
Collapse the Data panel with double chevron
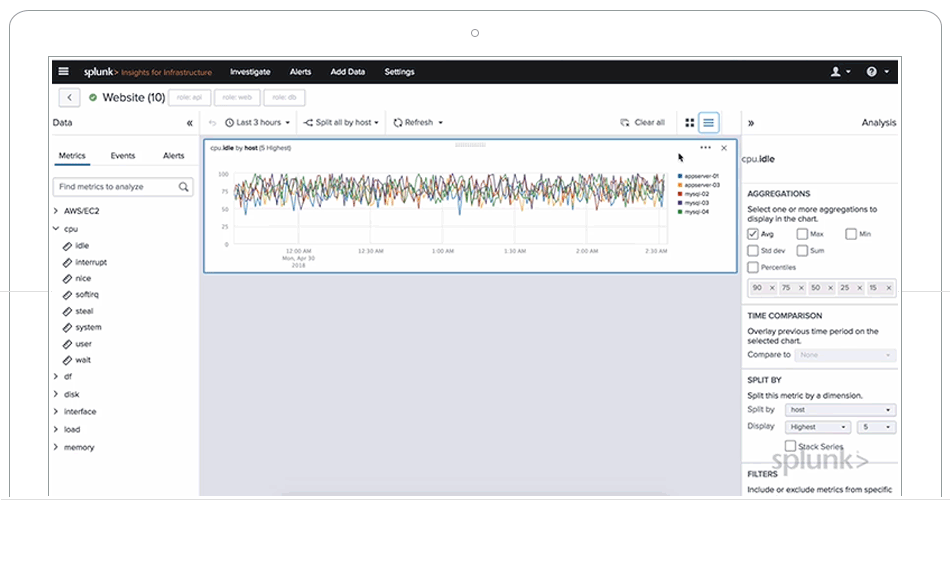pos(190,123)
